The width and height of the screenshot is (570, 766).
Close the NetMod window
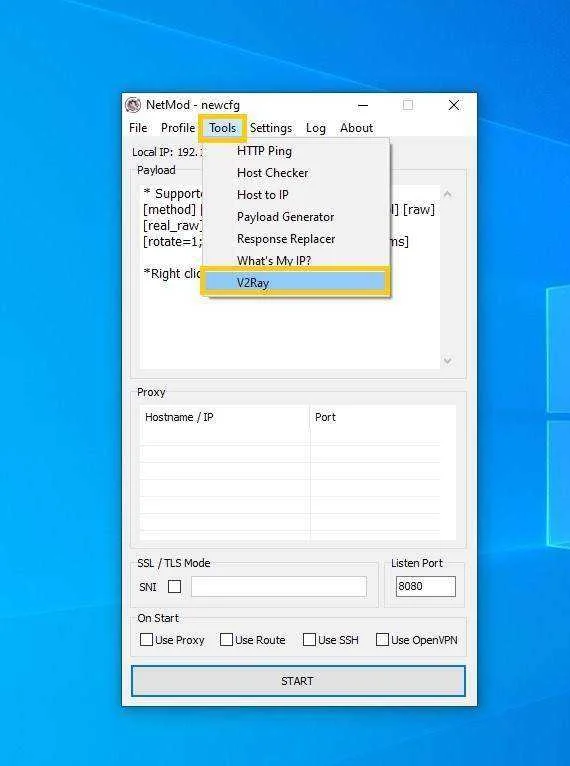coord(454,105)
